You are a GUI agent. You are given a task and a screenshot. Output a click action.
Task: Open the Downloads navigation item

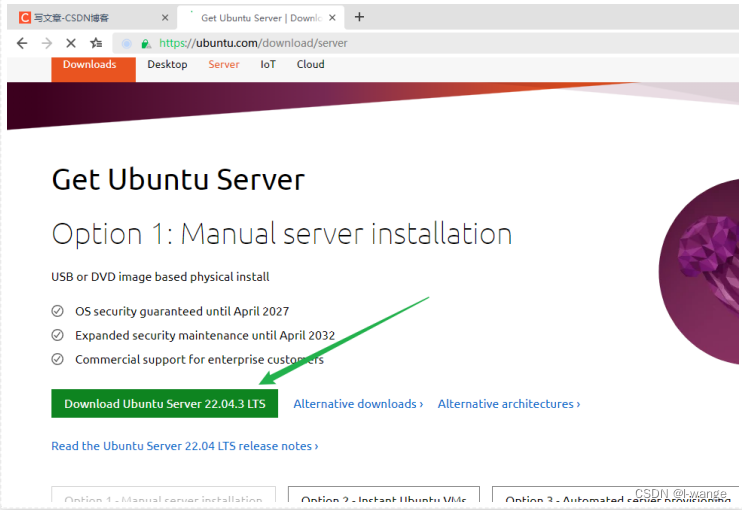click(x=93, y=69)
